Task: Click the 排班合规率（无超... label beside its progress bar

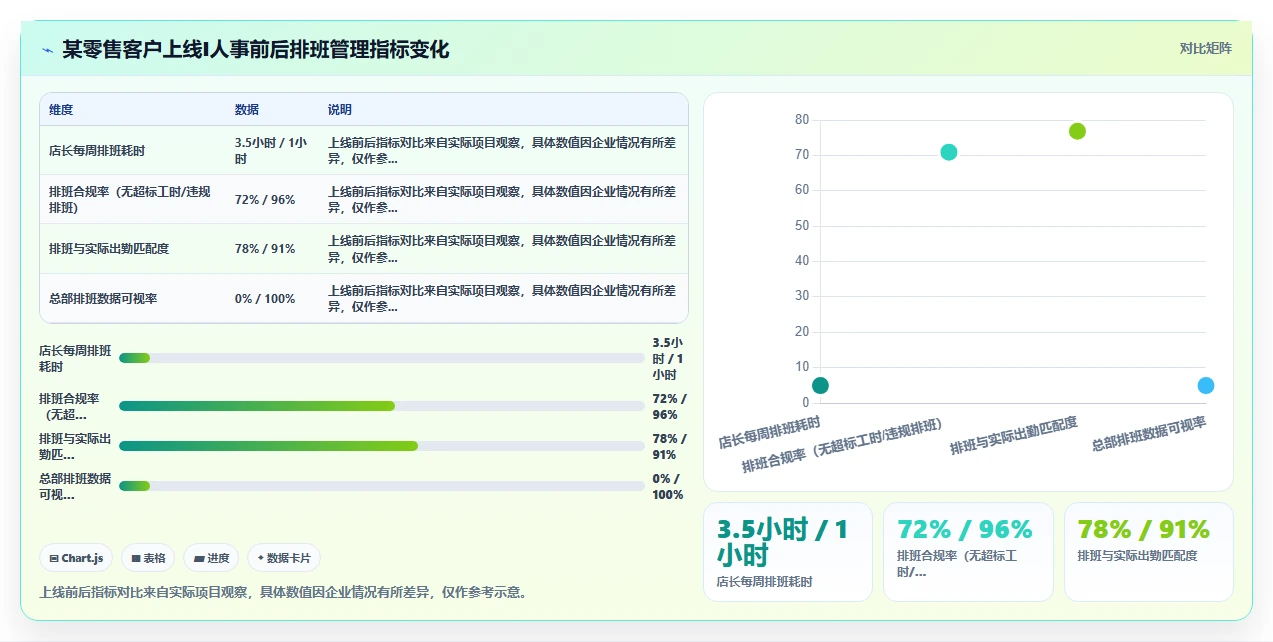Action: click(69, 406)
